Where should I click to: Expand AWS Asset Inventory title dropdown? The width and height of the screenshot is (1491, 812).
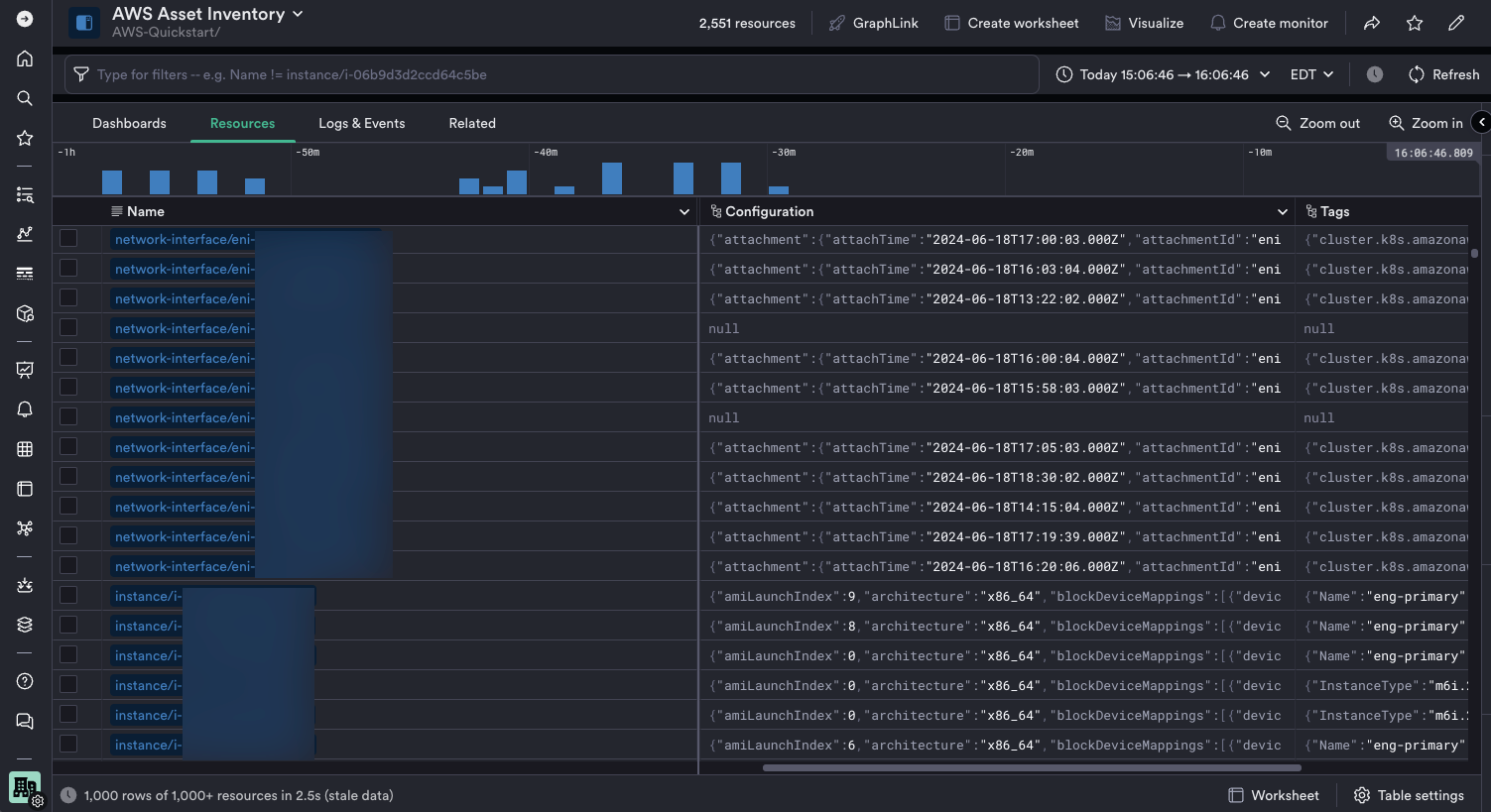pos(298,14)
